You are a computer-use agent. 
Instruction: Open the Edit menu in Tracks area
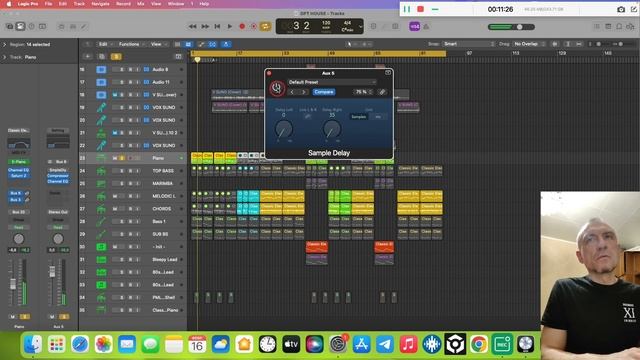(x=104, y=44)
